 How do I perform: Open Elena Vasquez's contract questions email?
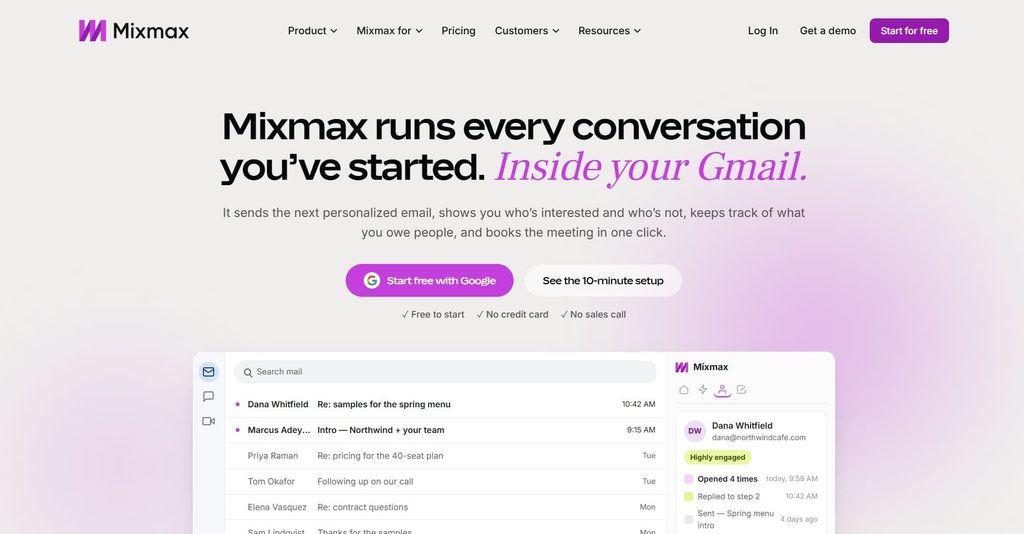tap(445, 507)
